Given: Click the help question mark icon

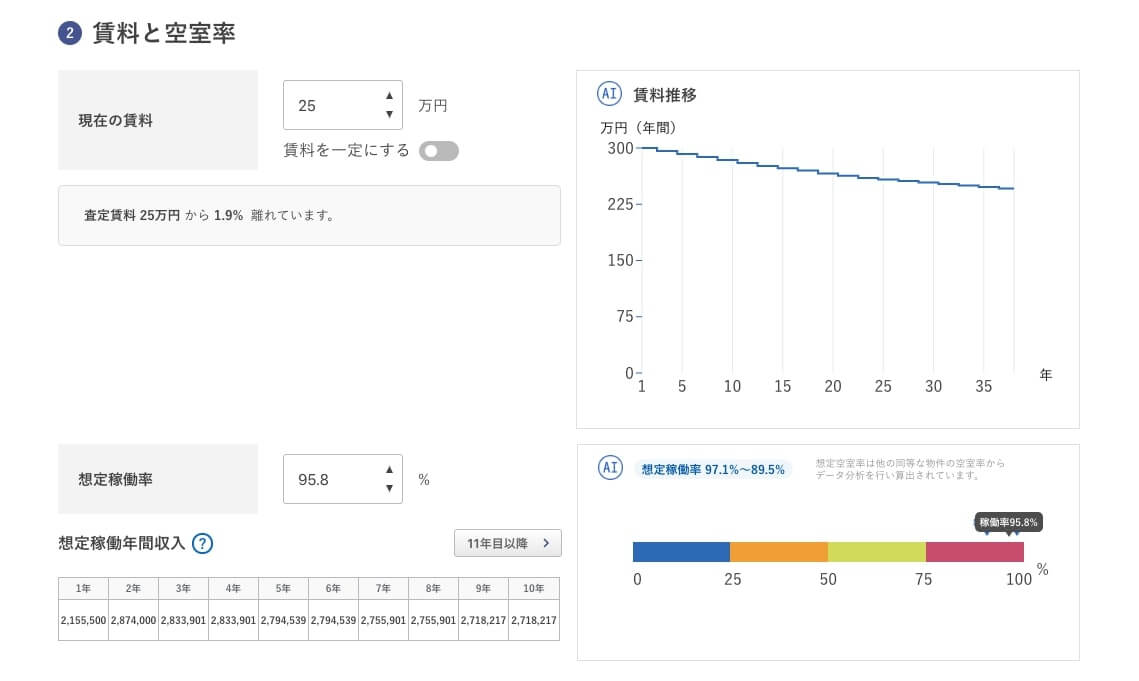Looking at the screenshot, I should [x=202, y=544].
